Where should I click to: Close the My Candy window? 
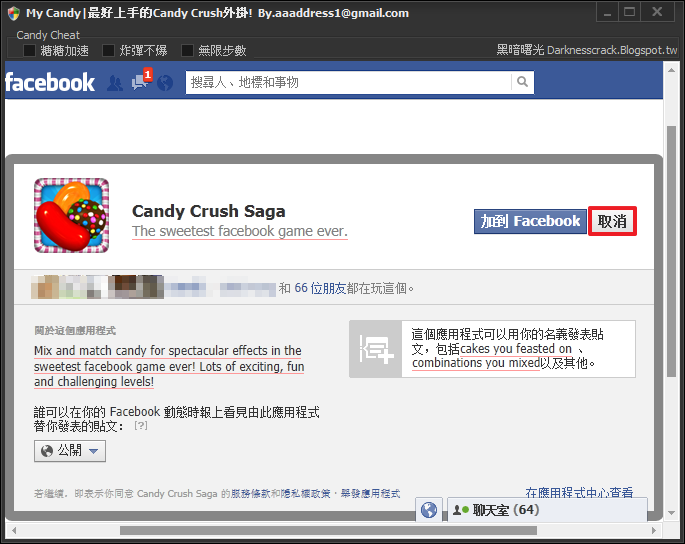pos(657,13)
